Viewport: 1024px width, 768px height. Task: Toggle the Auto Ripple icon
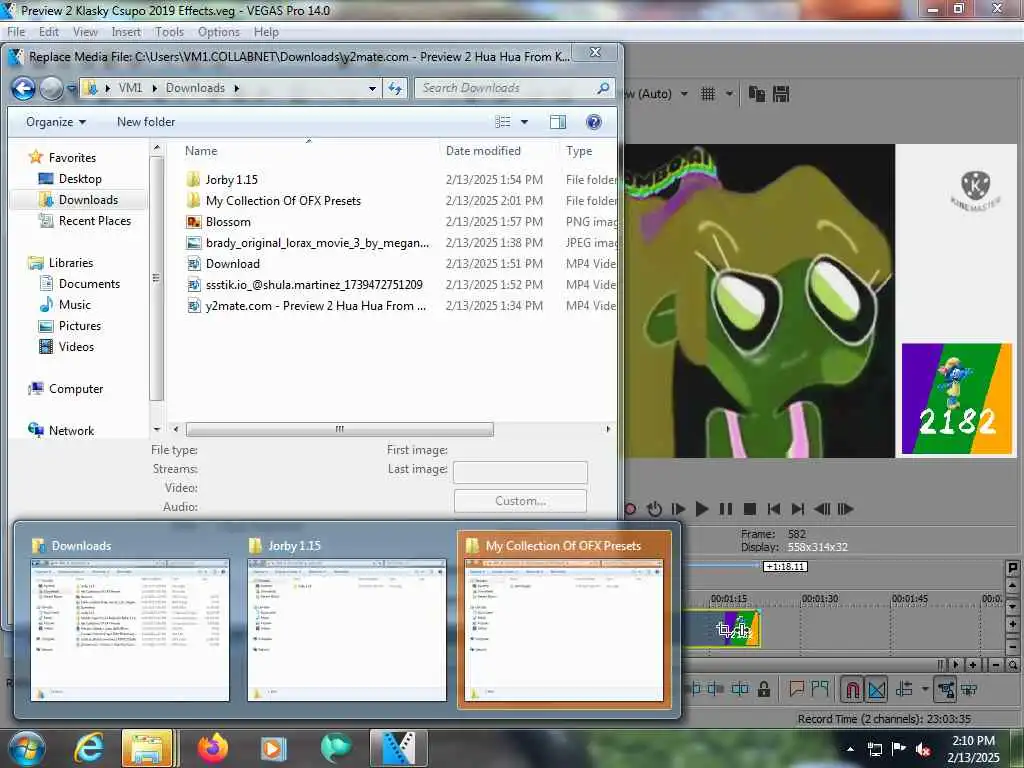coord(904,689)
